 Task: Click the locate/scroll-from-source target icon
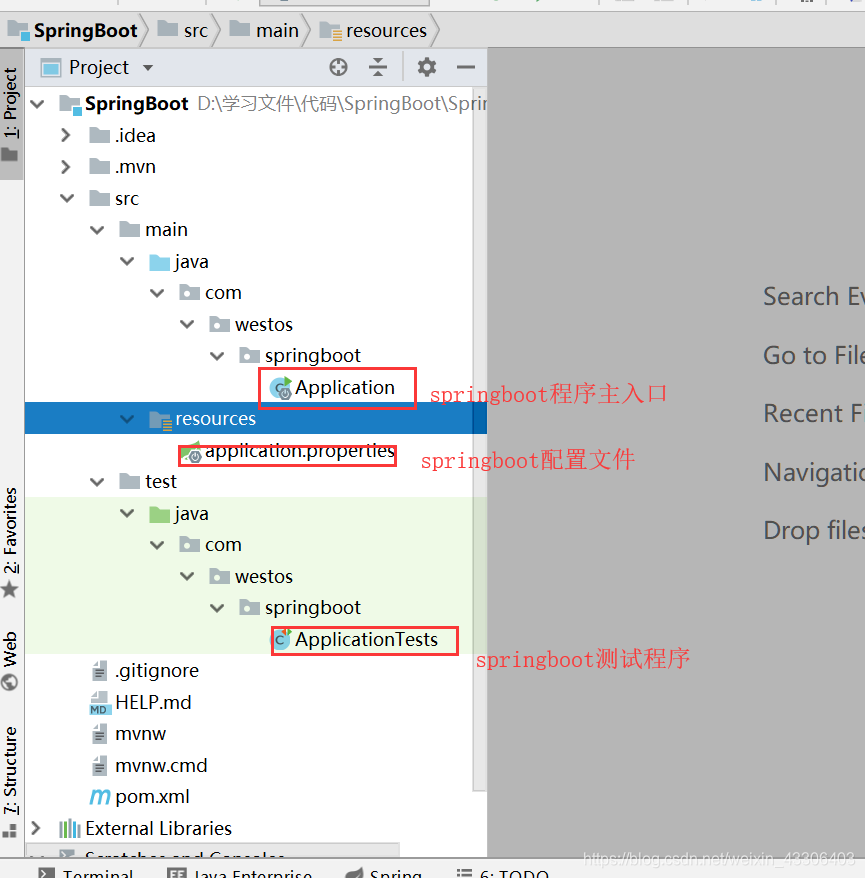(338, 67)
